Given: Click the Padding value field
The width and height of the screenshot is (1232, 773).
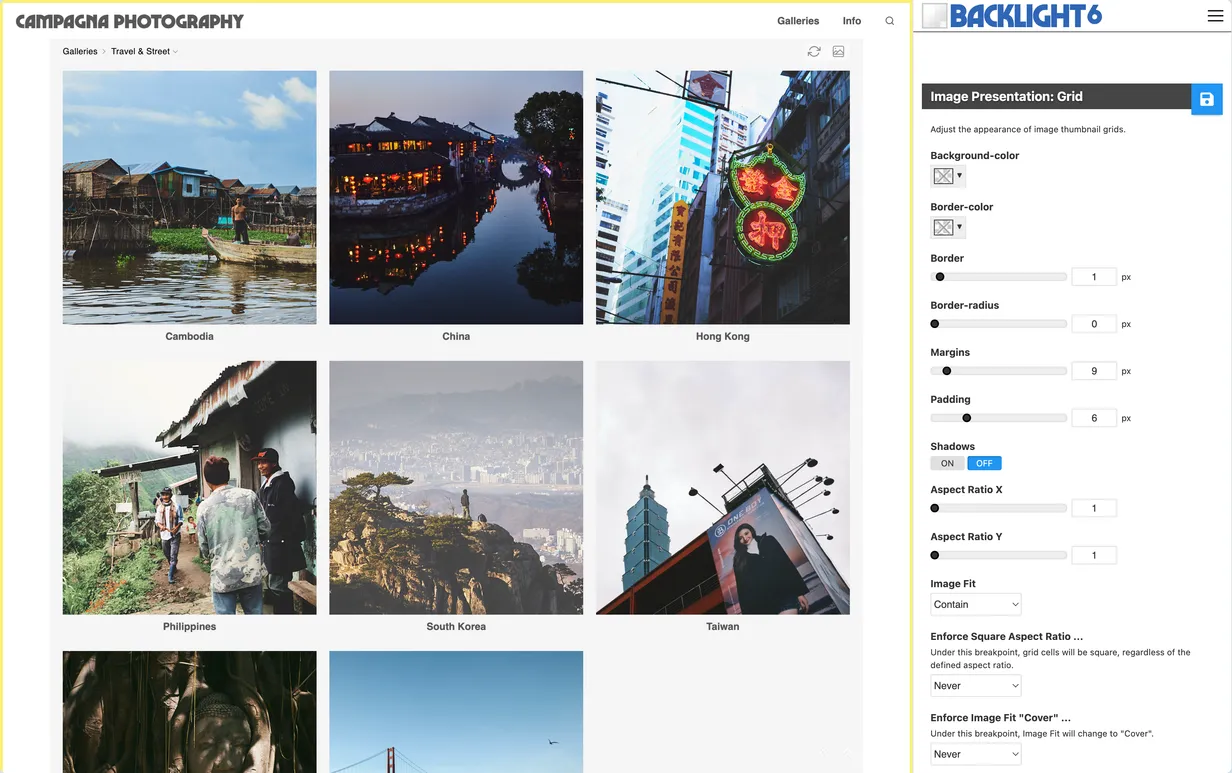Looking at the screenshot, I should pyautogui.click(x=1094, y=418).
